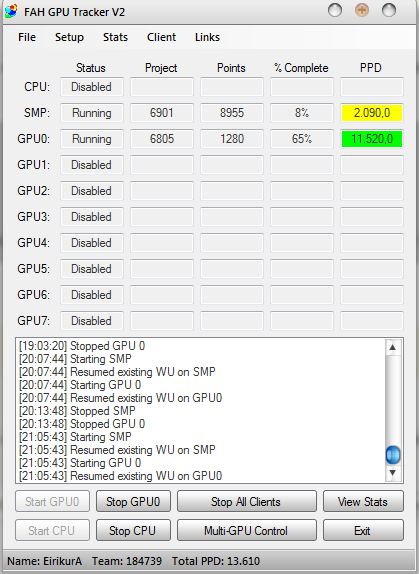Screen dimensions: 419x574
Task: Click the GPU0 percent complete field
Action: [x=302, y=139]
